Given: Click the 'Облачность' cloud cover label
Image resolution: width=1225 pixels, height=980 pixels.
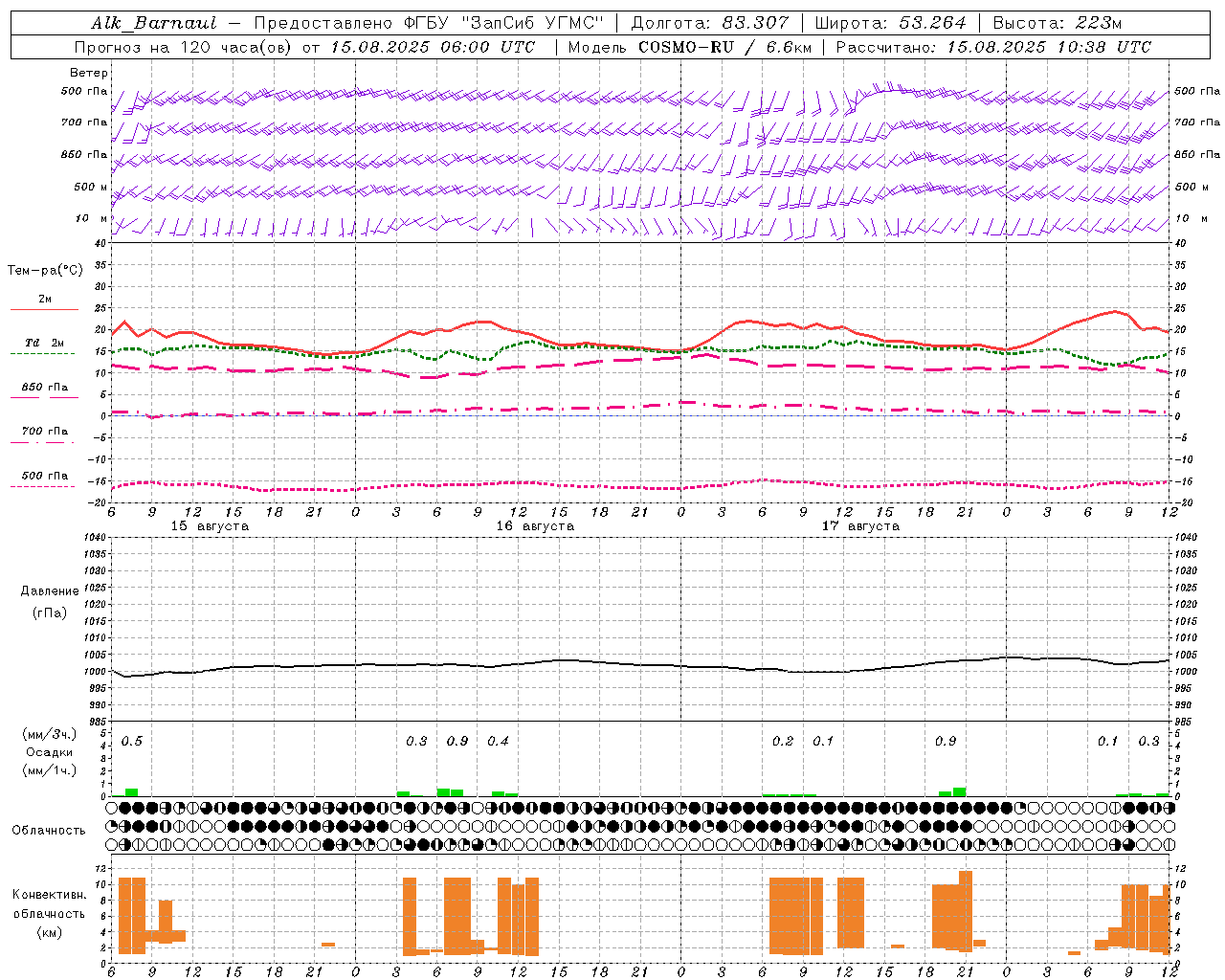Looking at the screenshot, I should pos(49,831).
